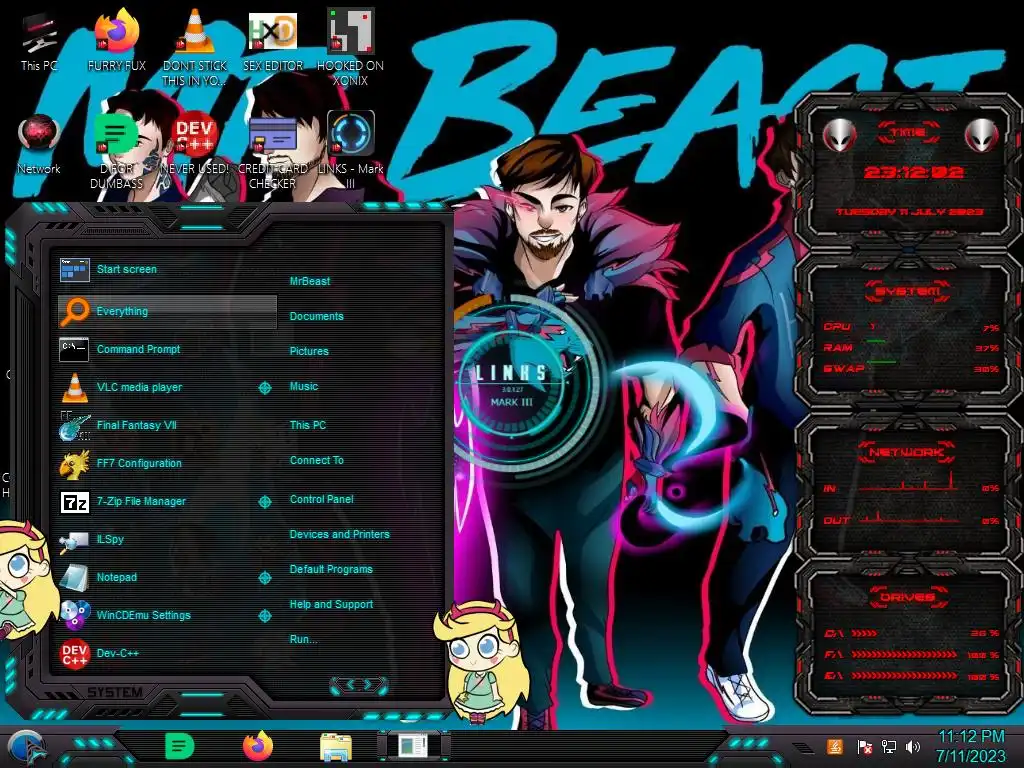Open 7-Zip File Manager from start menu
Screen dimensions: 1024x768
tap(157, 502)
